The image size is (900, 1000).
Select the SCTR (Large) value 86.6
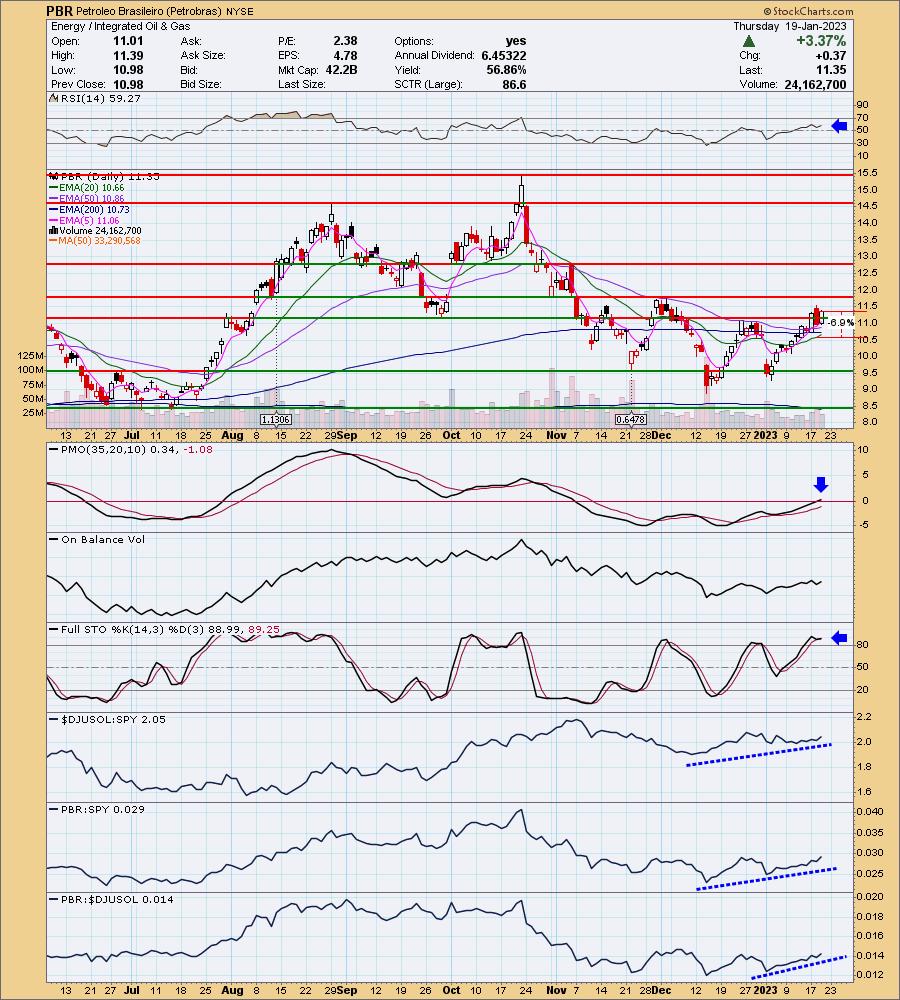[x=514, y=84]
